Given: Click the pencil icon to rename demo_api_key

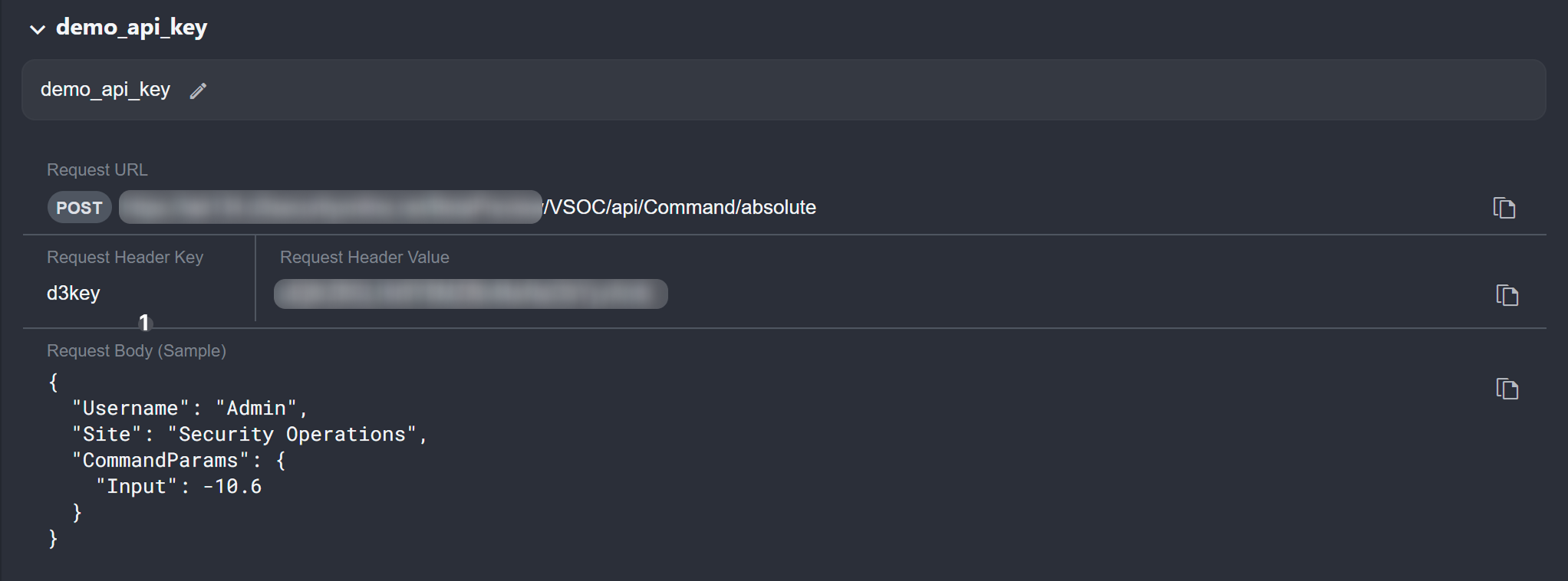Looking at the screenshot, I should (x=198, y=91).
